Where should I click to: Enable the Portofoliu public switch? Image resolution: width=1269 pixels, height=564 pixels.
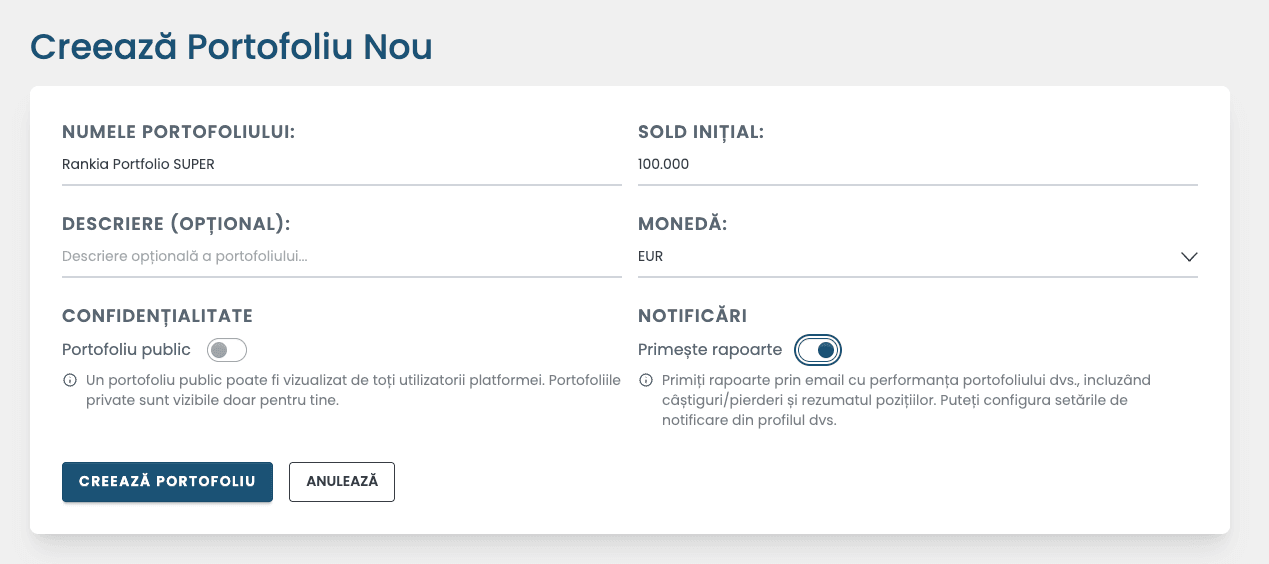[226, 350]
